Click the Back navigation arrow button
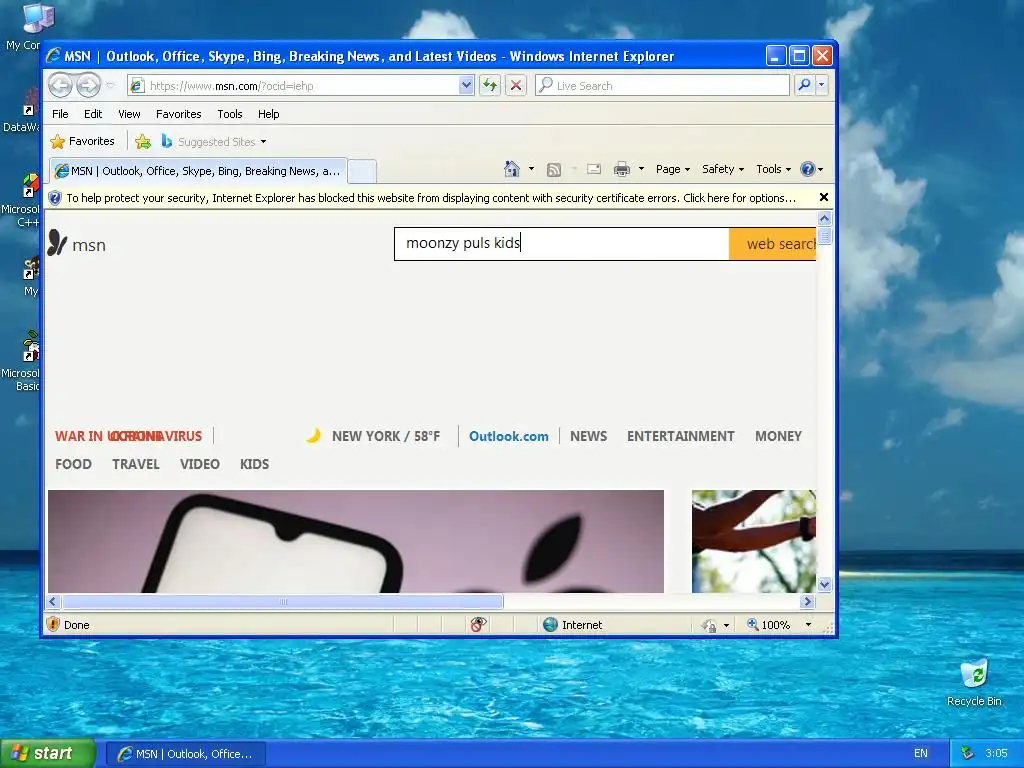 (61, 86)
